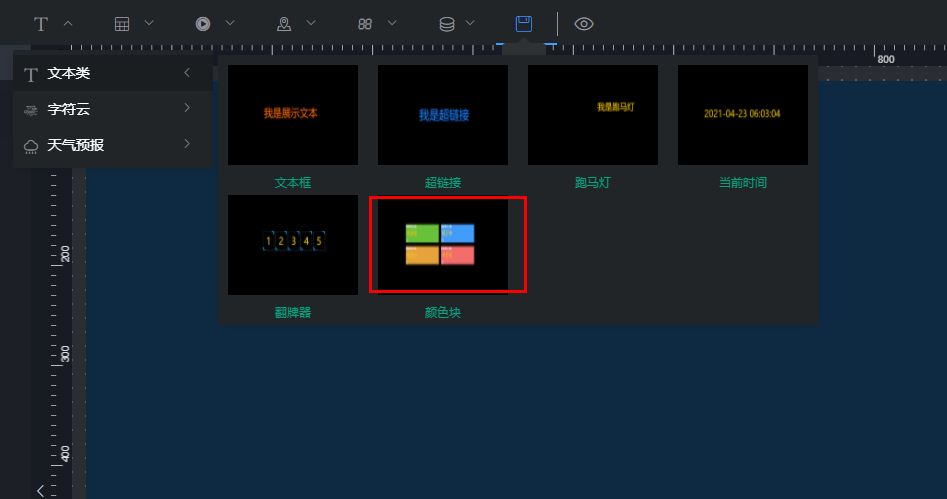Choose the 当前时间 component thumbnail

743,115
